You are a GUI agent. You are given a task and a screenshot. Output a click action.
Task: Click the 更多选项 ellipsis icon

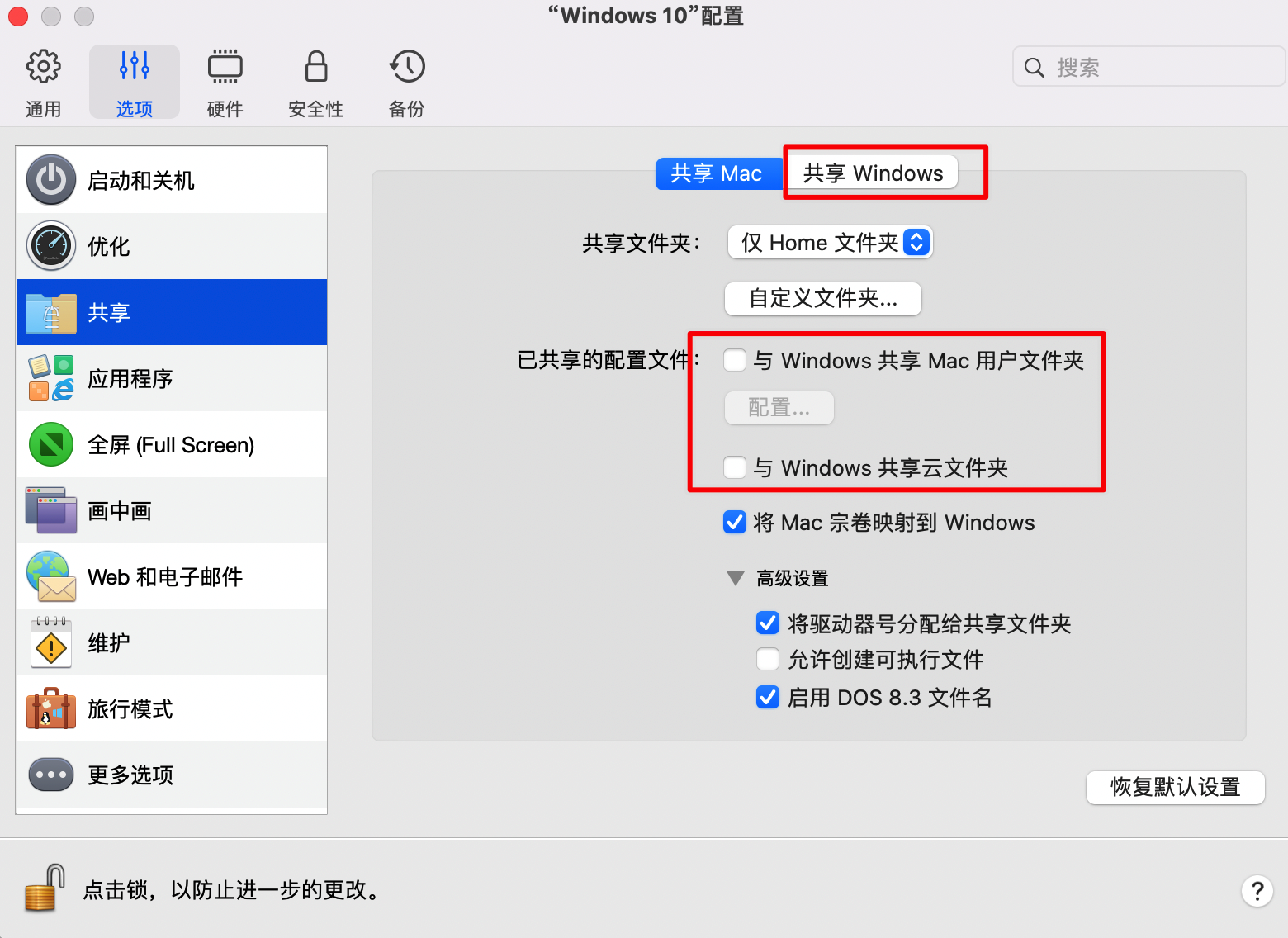pyautogui.click(x=51, y=775)
